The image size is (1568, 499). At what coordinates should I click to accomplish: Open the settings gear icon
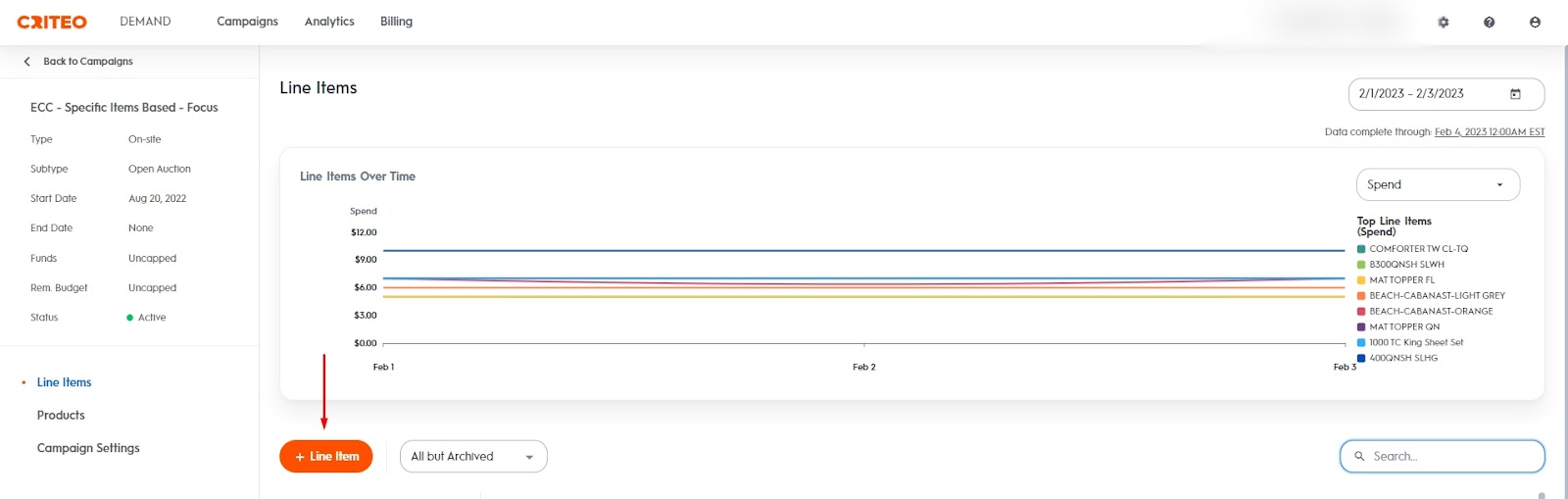[x=1444, y=23]
